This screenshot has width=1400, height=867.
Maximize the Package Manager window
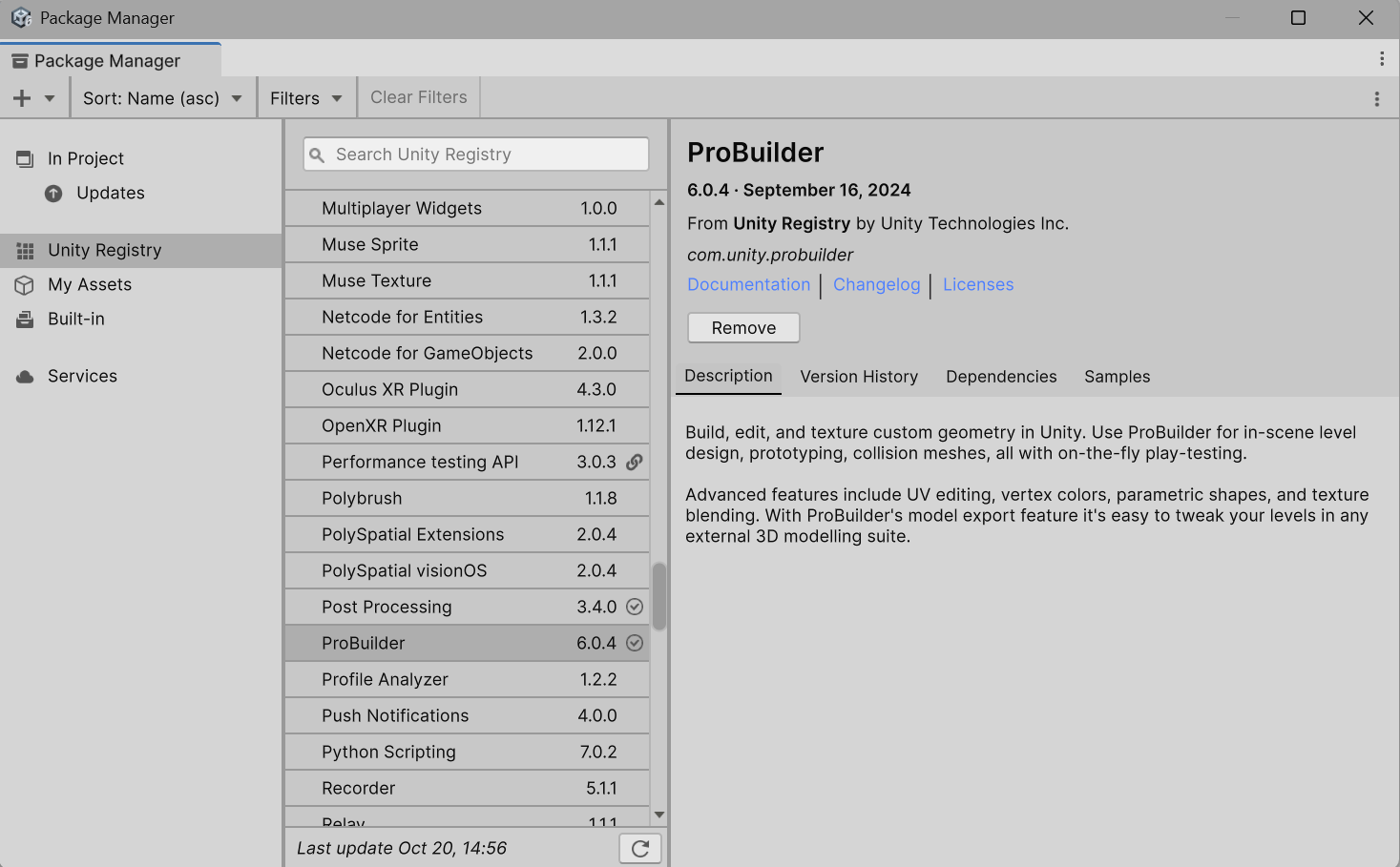click(x=1298, y=18)
